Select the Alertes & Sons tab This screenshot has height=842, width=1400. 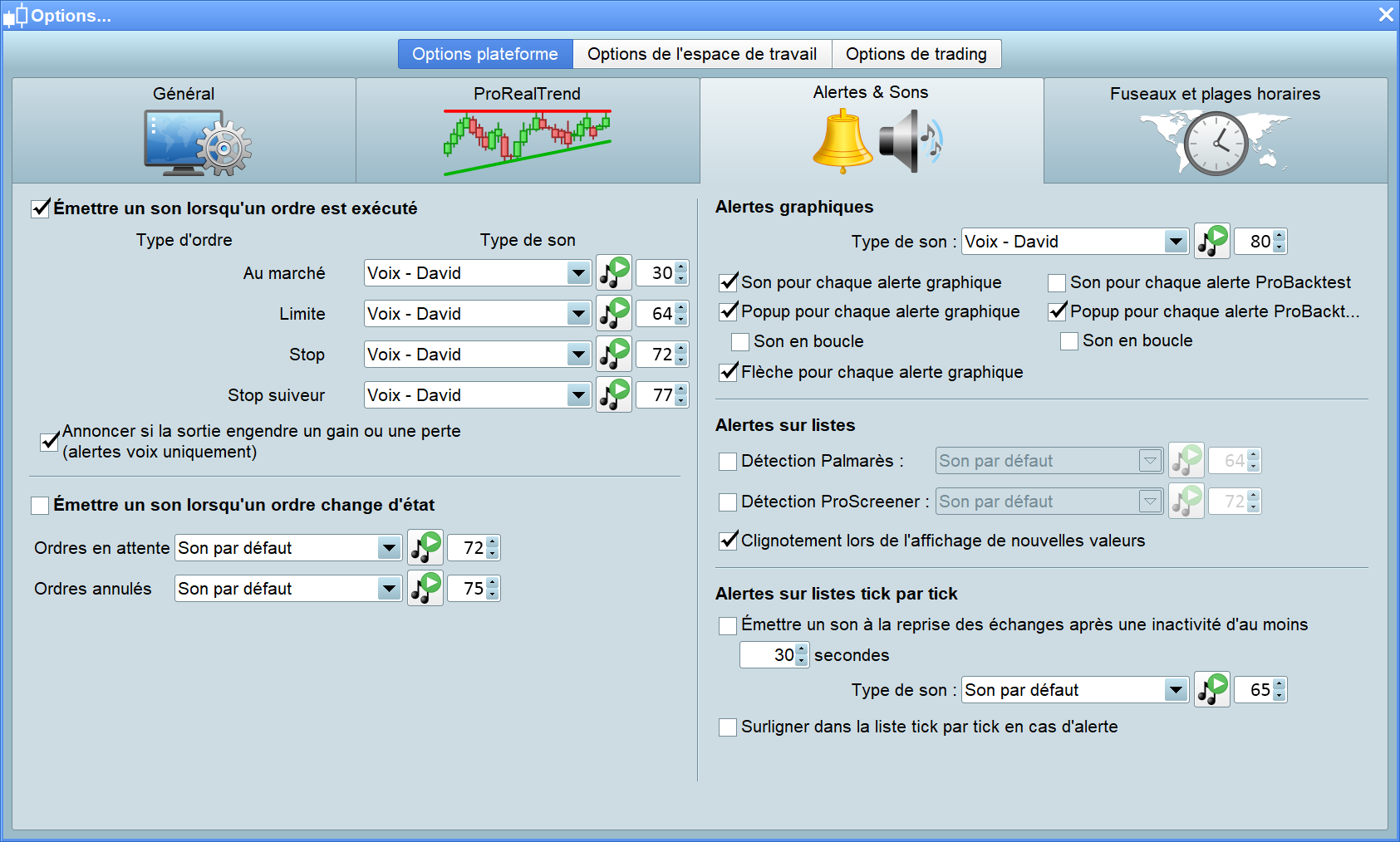(872, 130)
